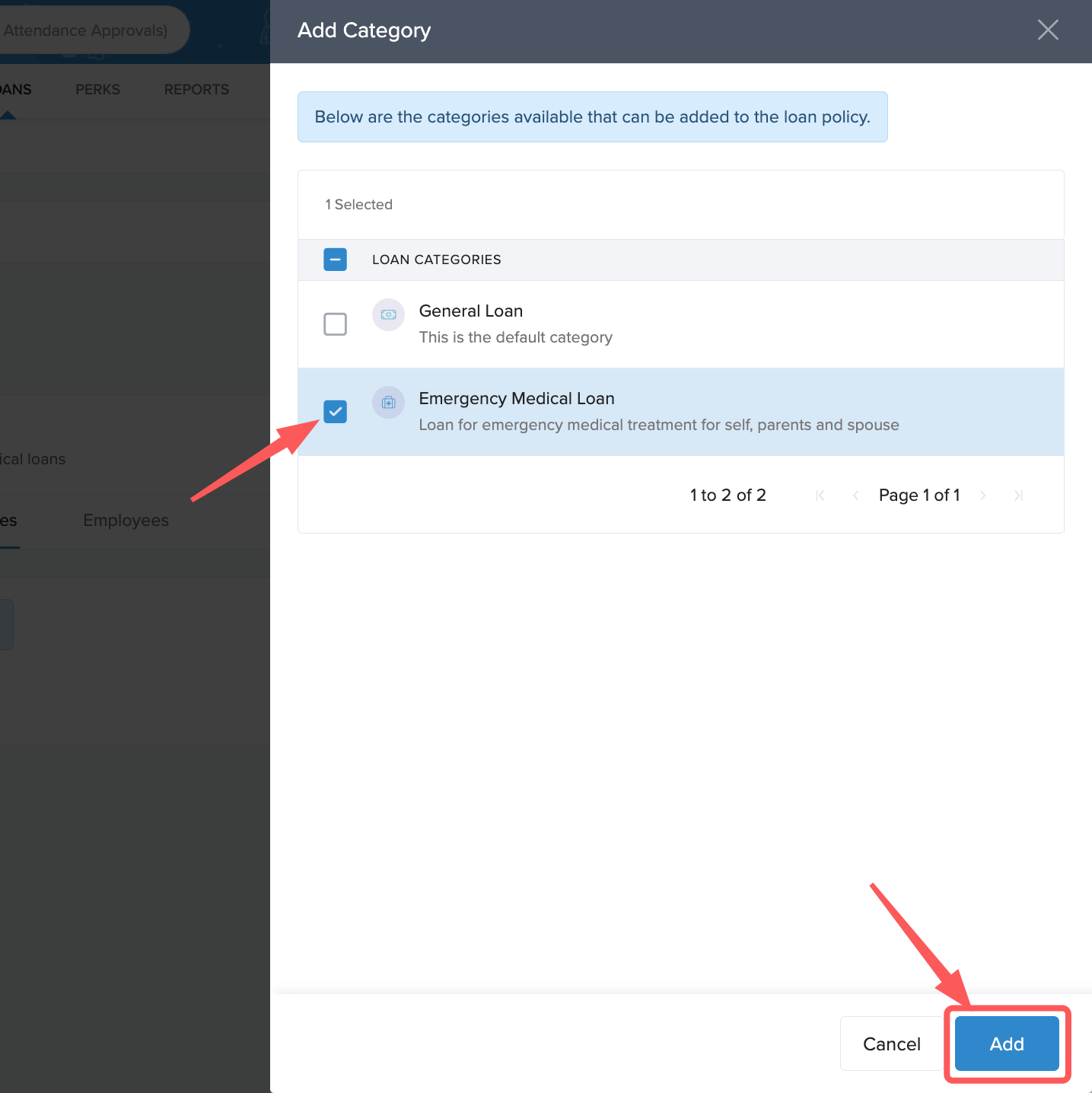This screenshot has height=1093, width=1092.
Task: Jump to first page of categories
Action: (820, 496)
